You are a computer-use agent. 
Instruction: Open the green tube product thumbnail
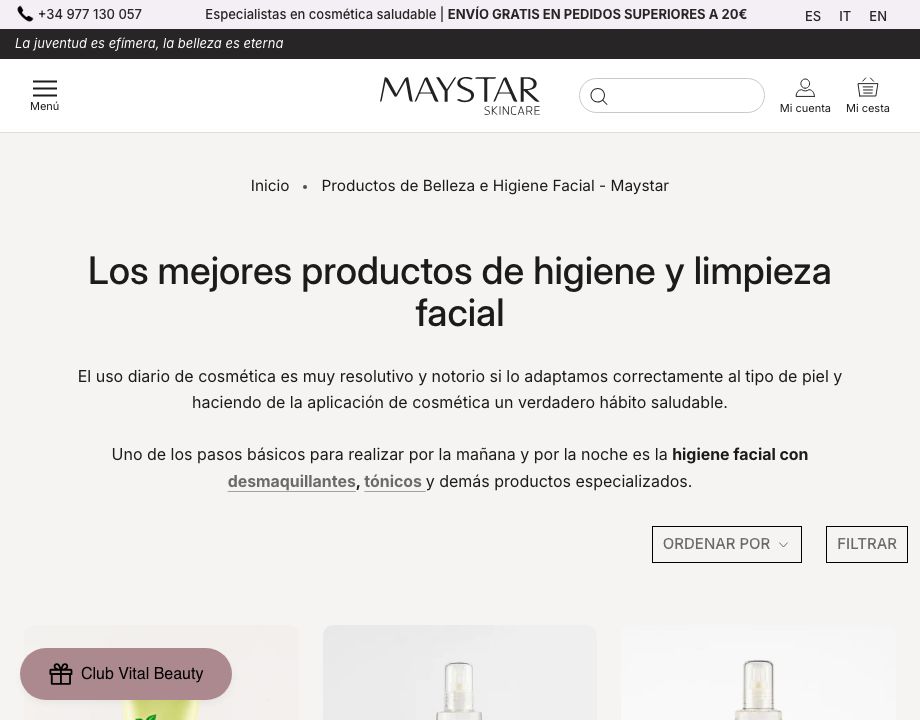[161, 672]
